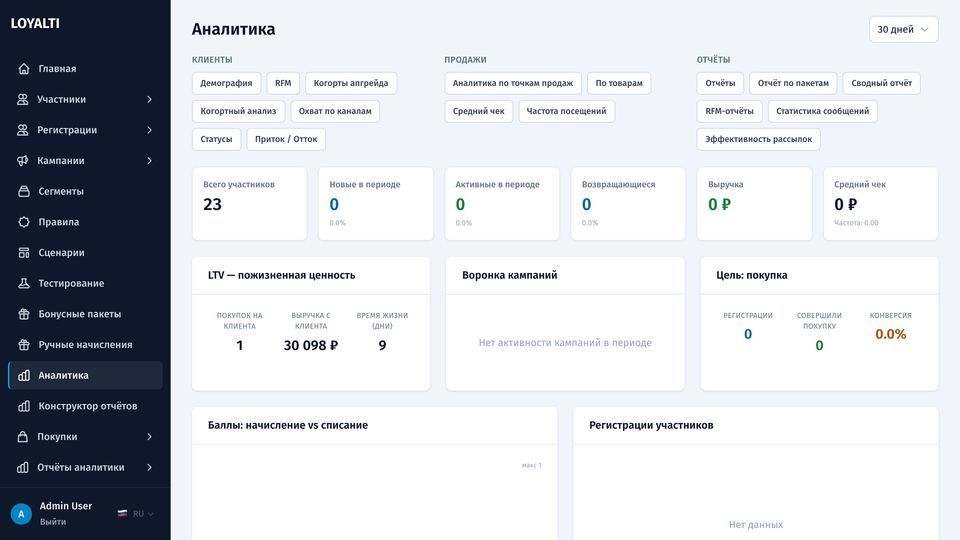Click the Тестирование flask icon

(x=23, y=283)
